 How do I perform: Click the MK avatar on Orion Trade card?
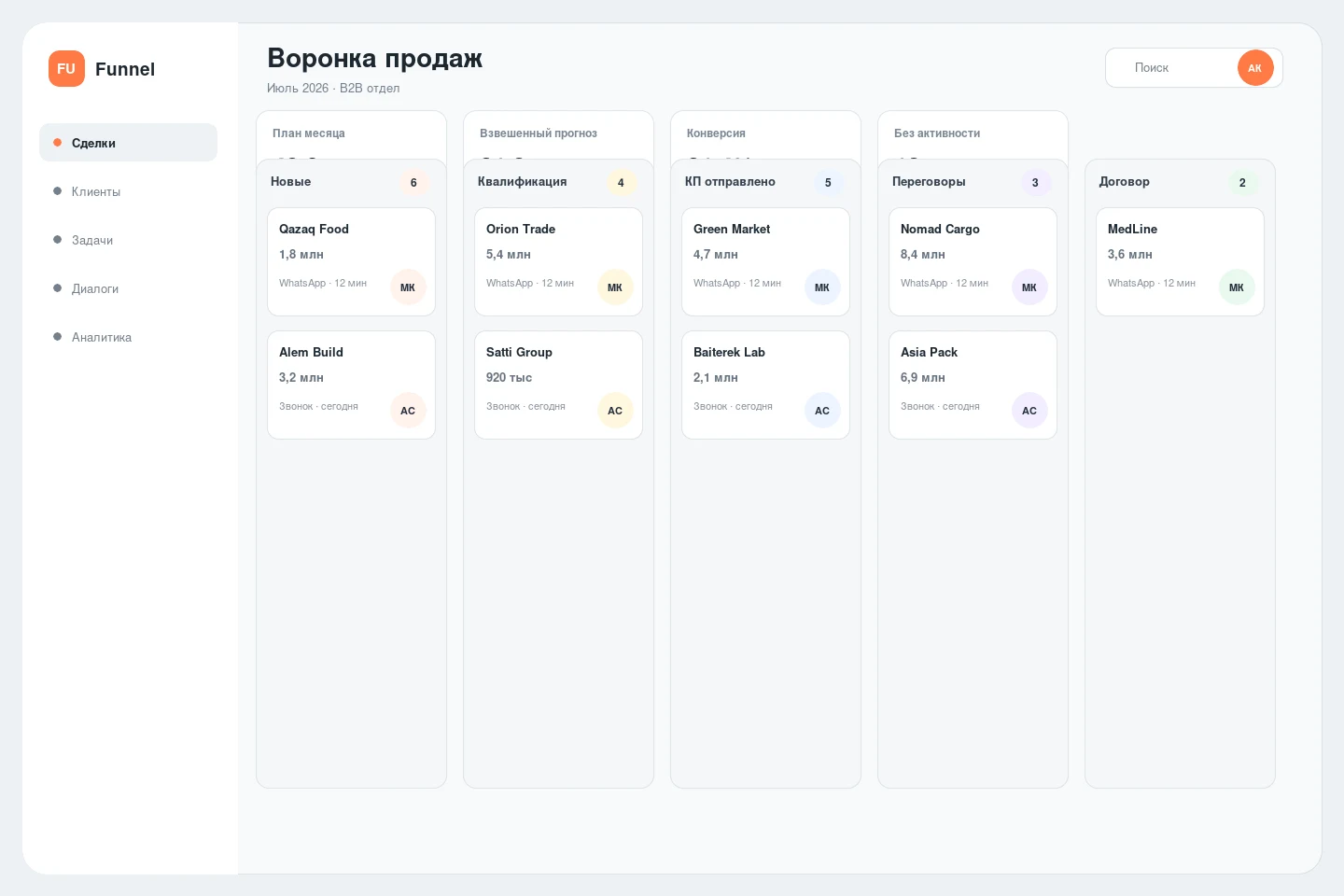[615, 287]
